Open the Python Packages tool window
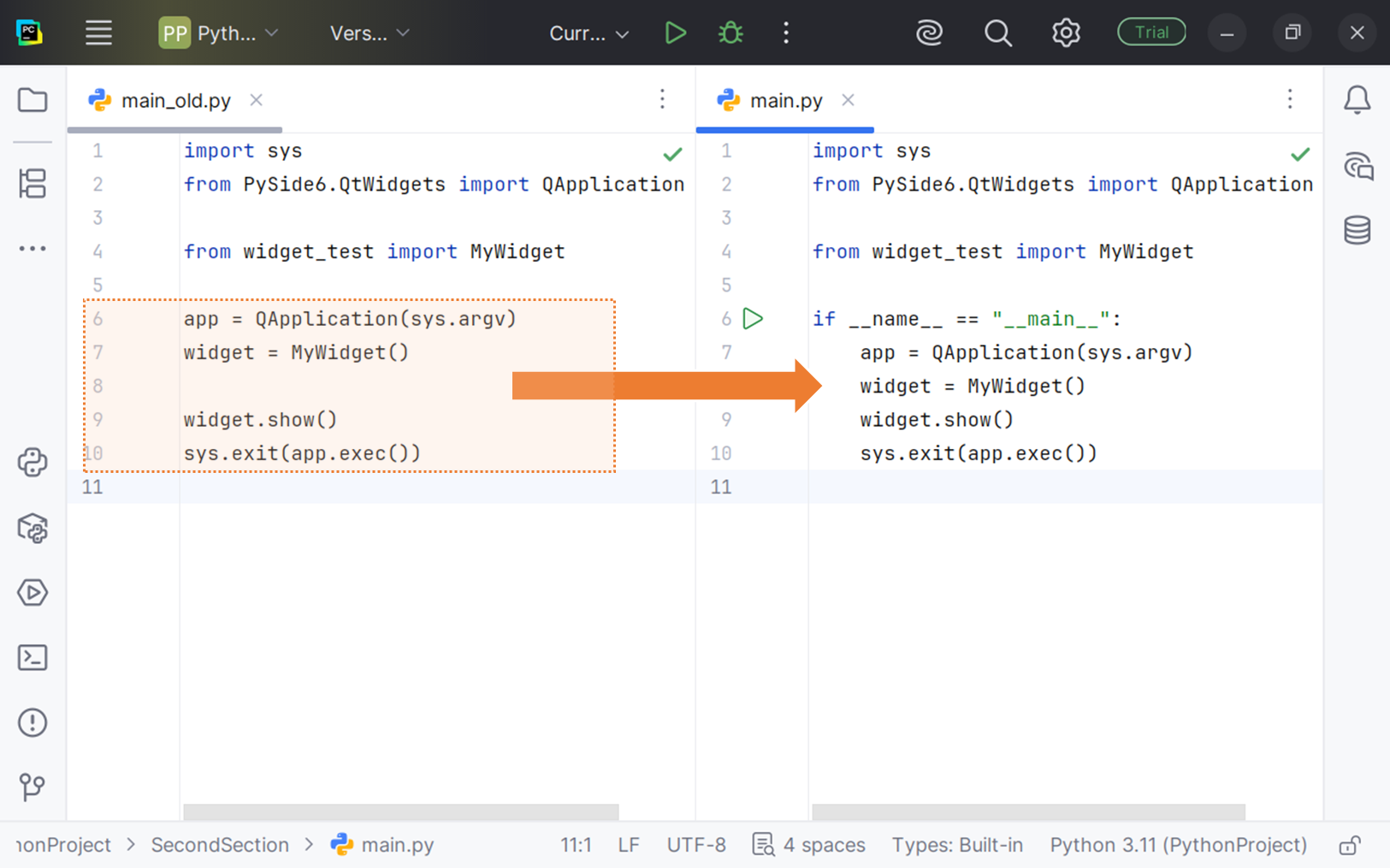Image resolution: width=1390 pixels, height=868 pixels. click(33, 528)
